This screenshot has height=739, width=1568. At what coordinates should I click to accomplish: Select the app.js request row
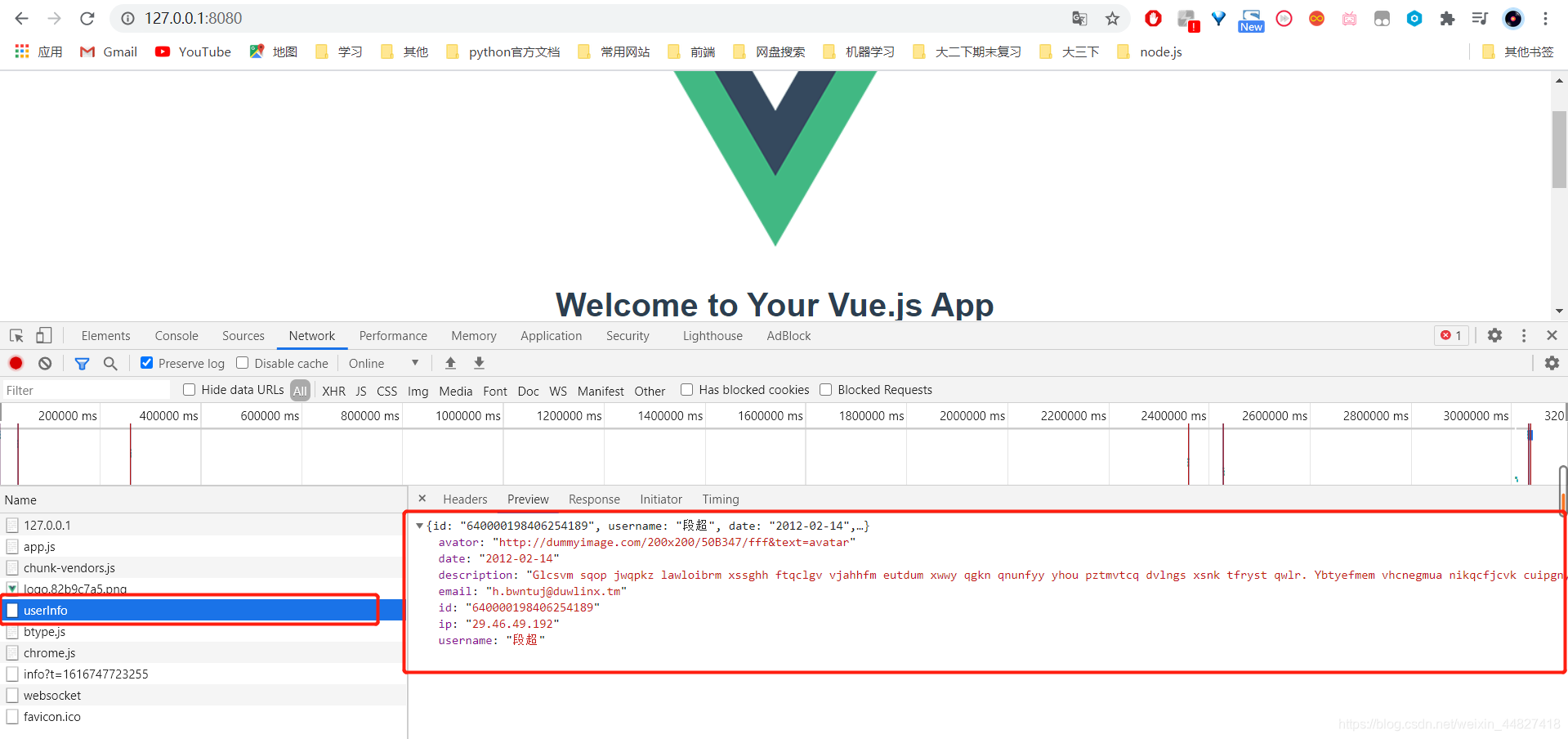click(203, 546)
